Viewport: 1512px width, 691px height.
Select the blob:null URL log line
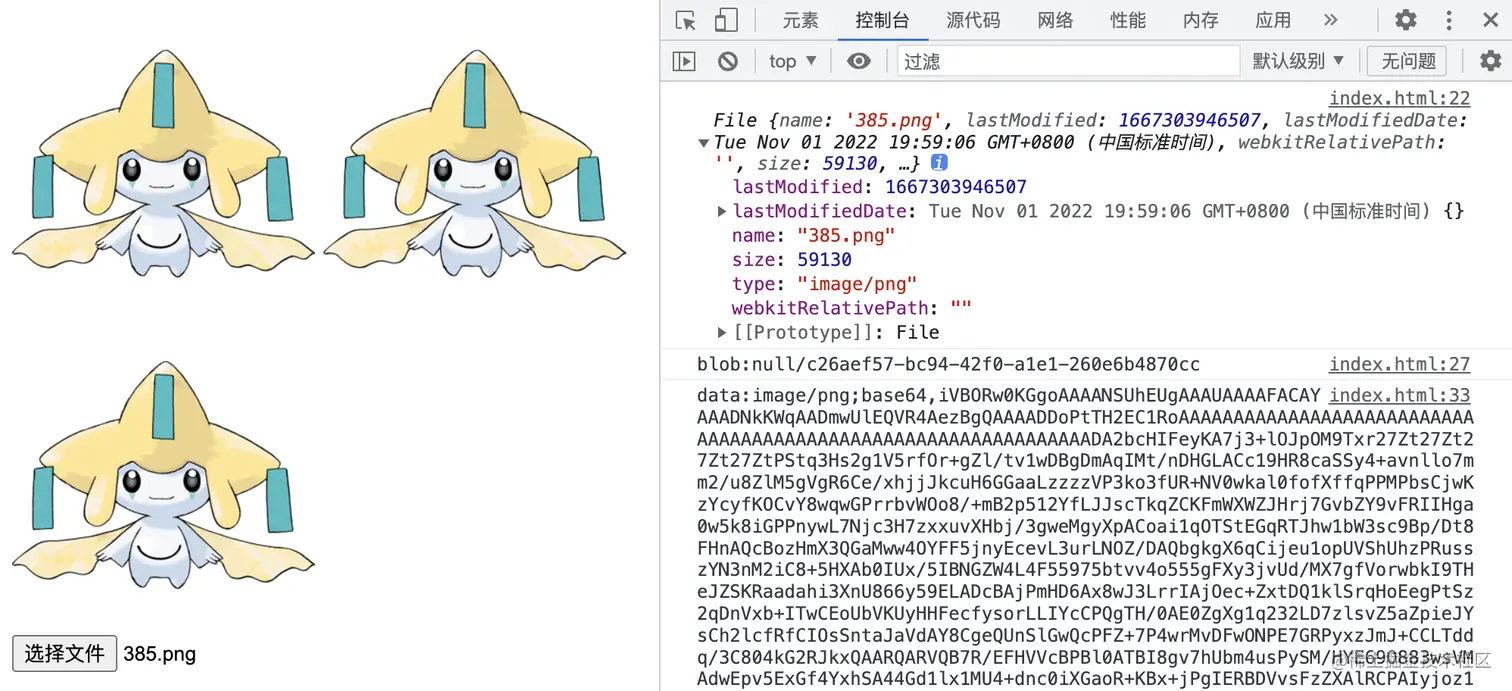coord(948,364)
